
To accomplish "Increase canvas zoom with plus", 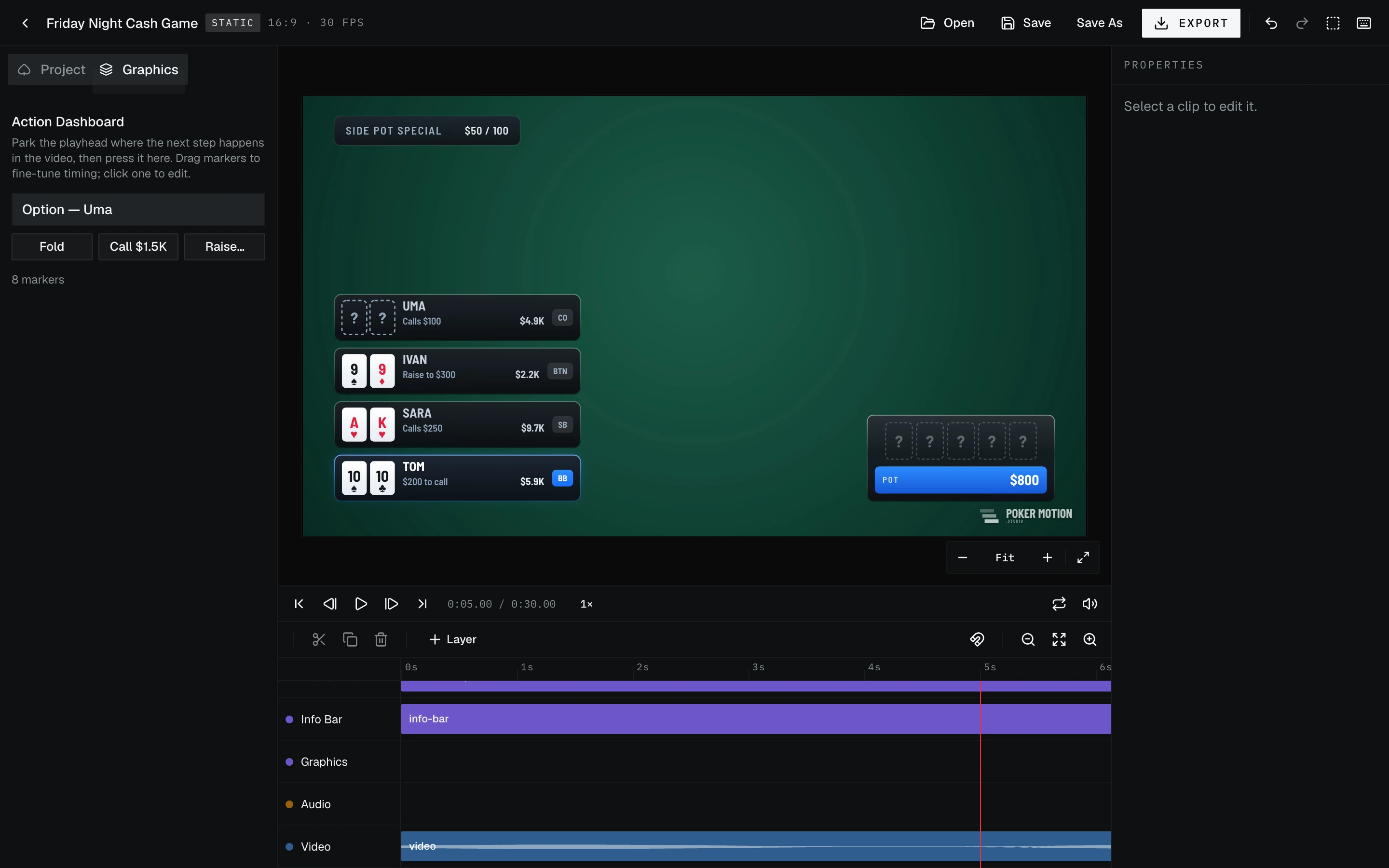I will 1048,557.
